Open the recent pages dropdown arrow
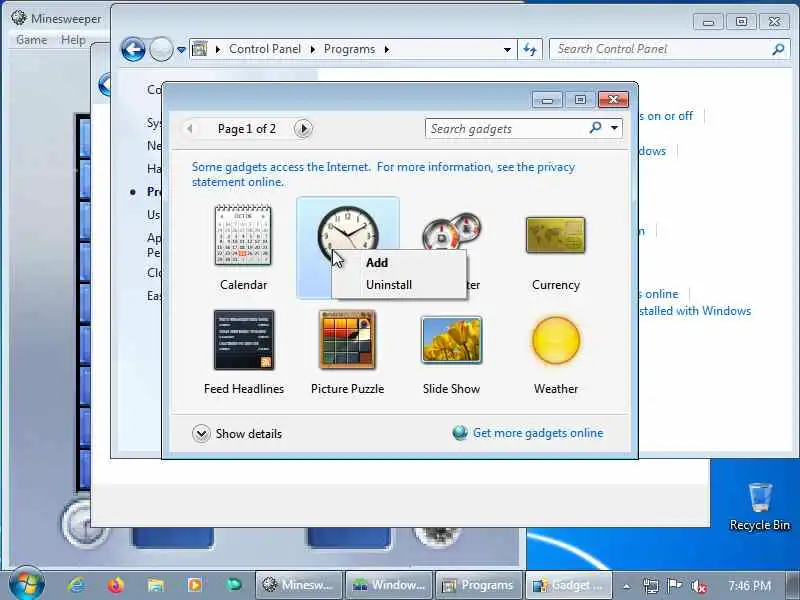 [181, 50]
